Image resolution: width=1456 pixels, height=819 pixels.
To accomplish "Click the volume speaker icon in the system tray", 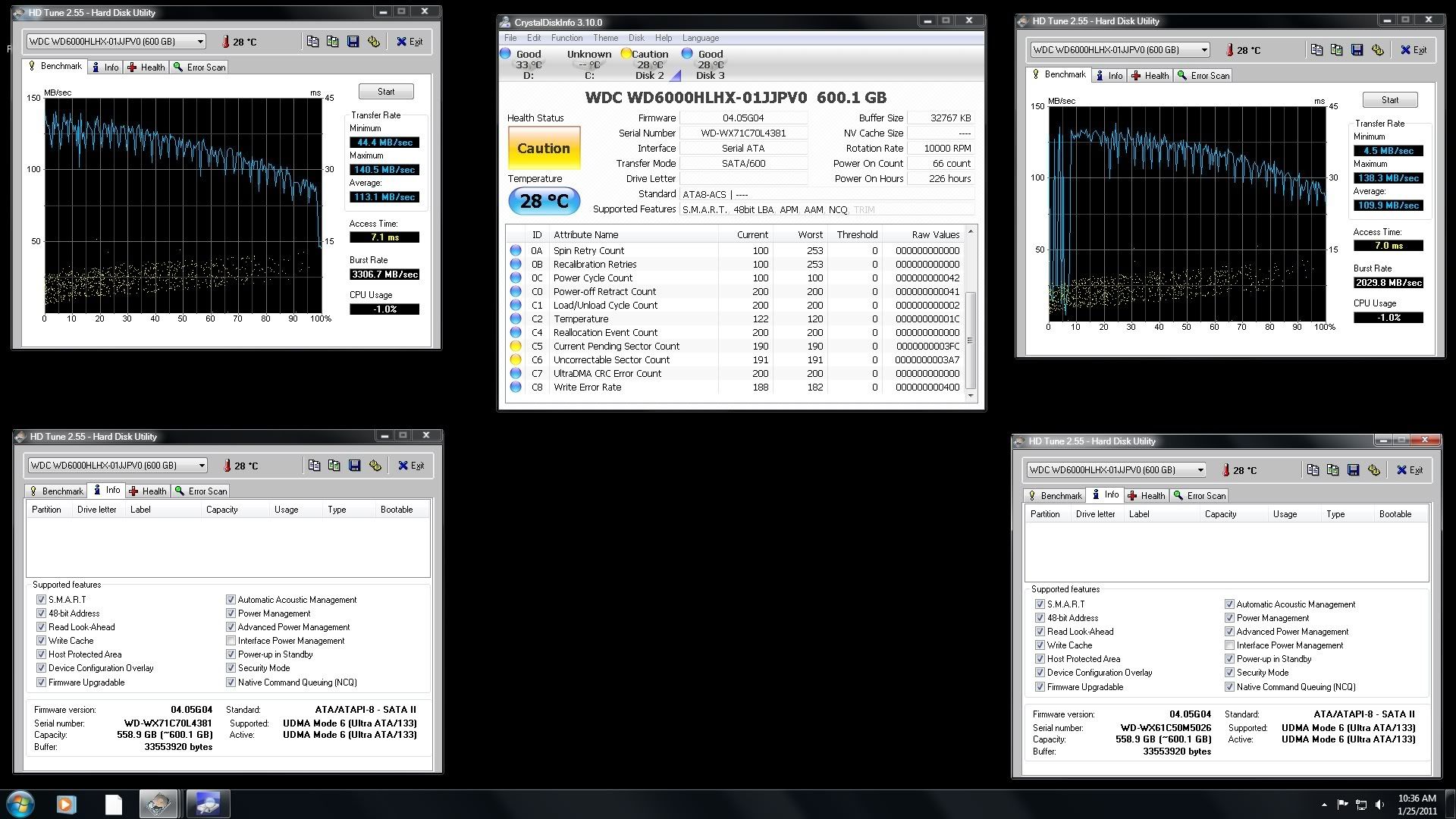I will [x=1379, y=805].
